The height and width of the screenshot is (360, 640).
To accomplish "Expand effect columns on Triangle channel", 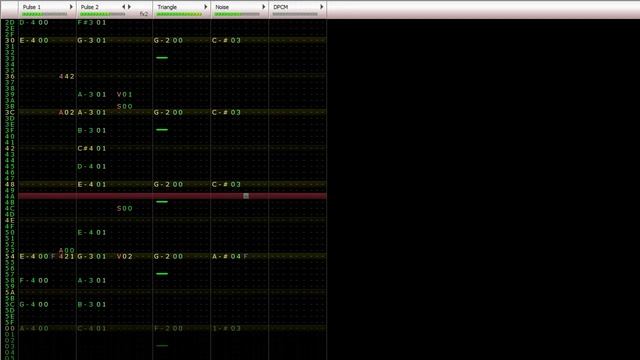I will coord(205,7).
